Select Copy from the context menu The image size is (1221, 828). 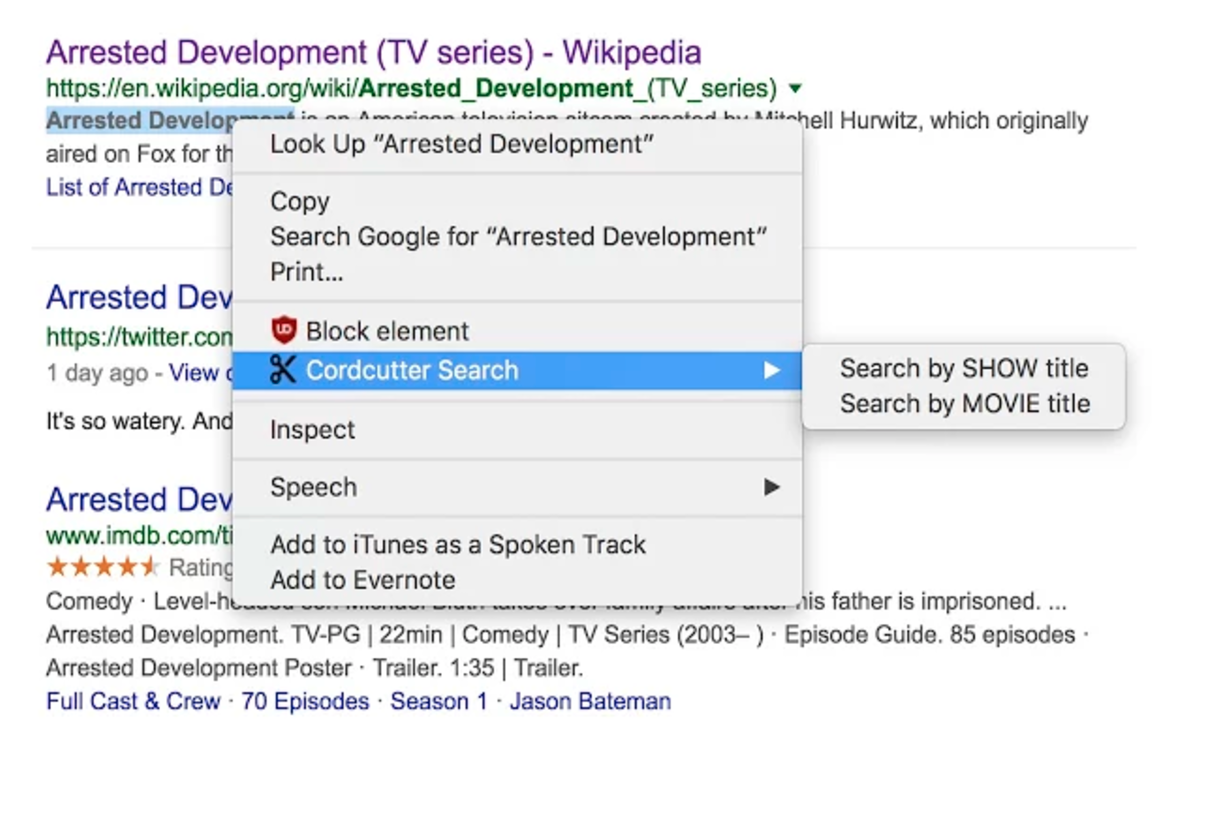(300, 202)
